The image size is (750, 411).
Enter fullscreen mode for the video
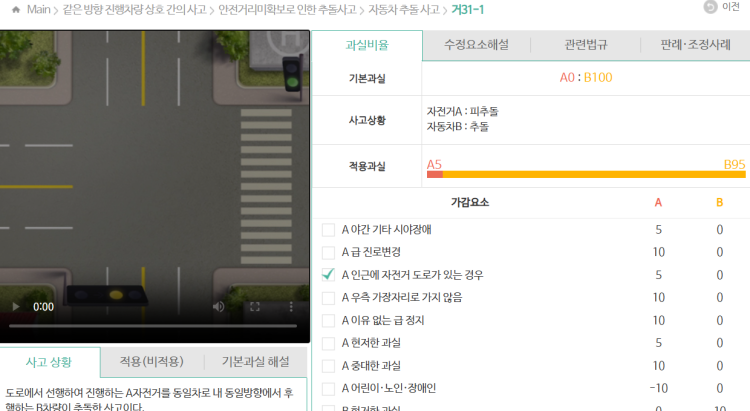[254, 307]
